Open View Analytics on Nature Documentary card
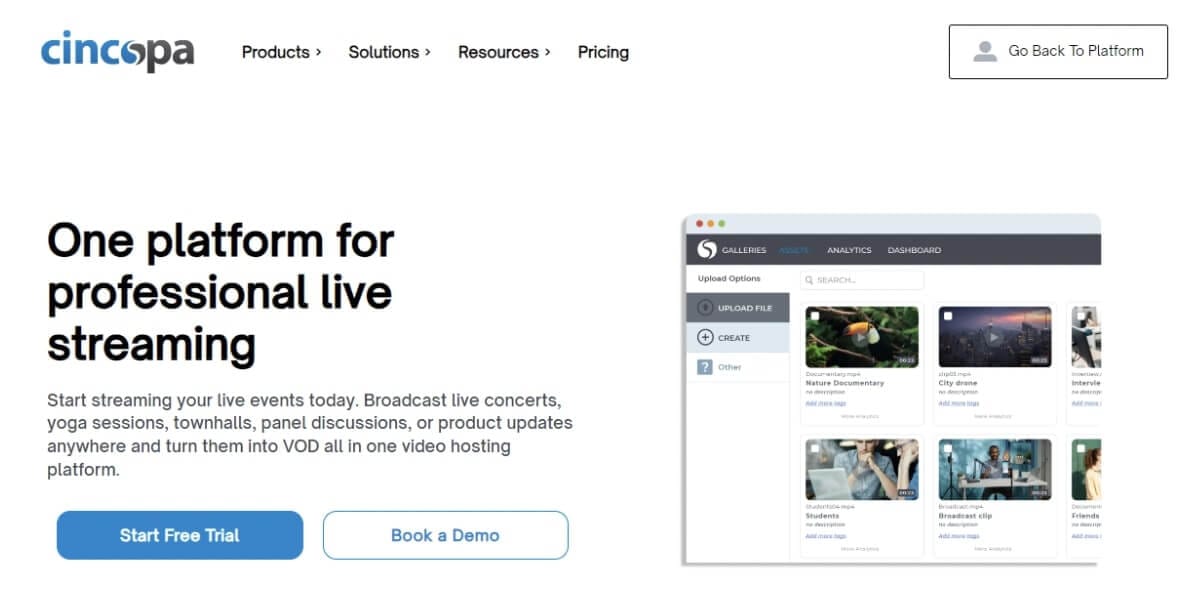The image size is (1202, 616). 860,416
